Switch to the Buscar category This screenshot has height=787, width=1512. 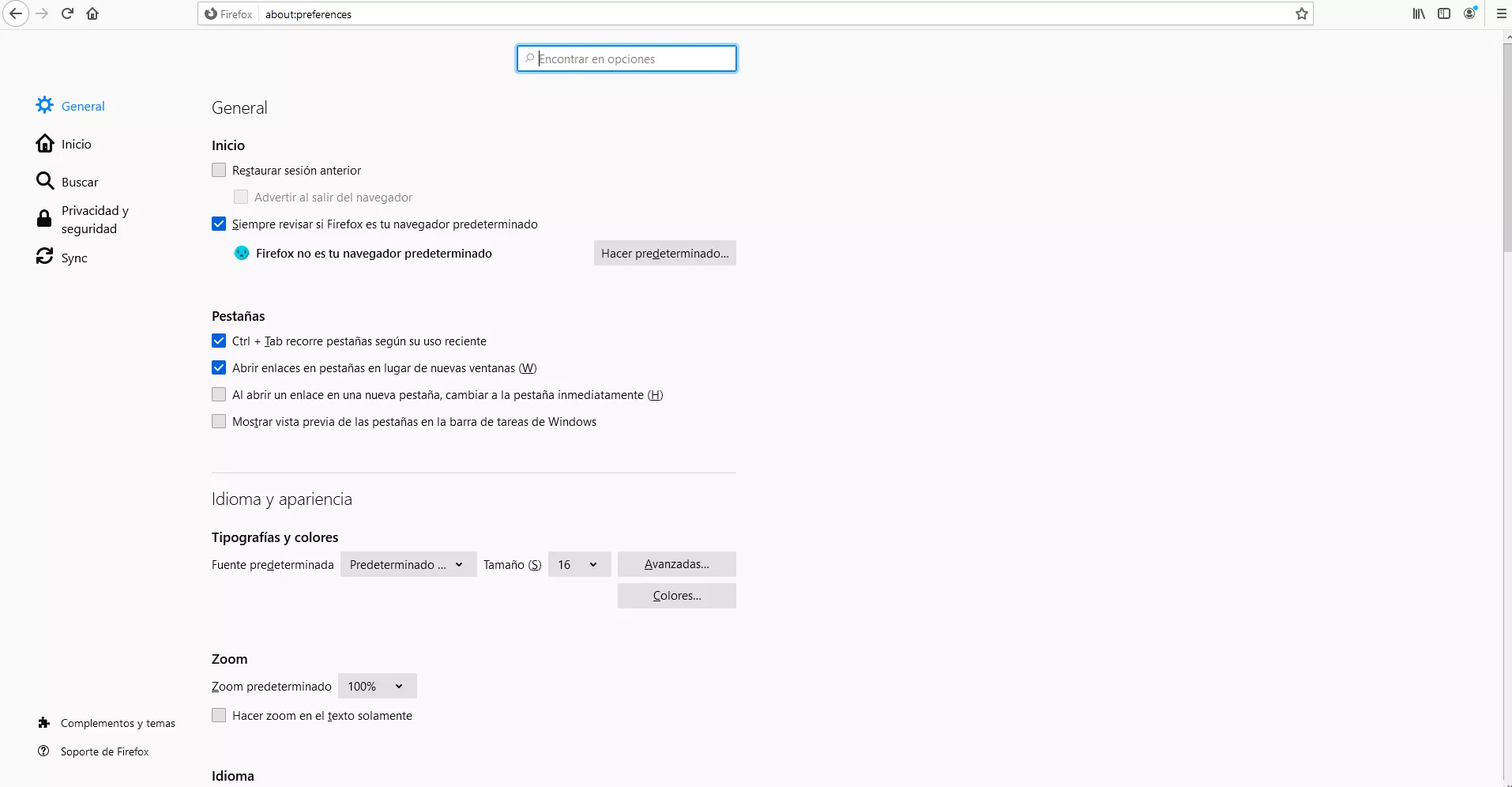pos(80,182)
